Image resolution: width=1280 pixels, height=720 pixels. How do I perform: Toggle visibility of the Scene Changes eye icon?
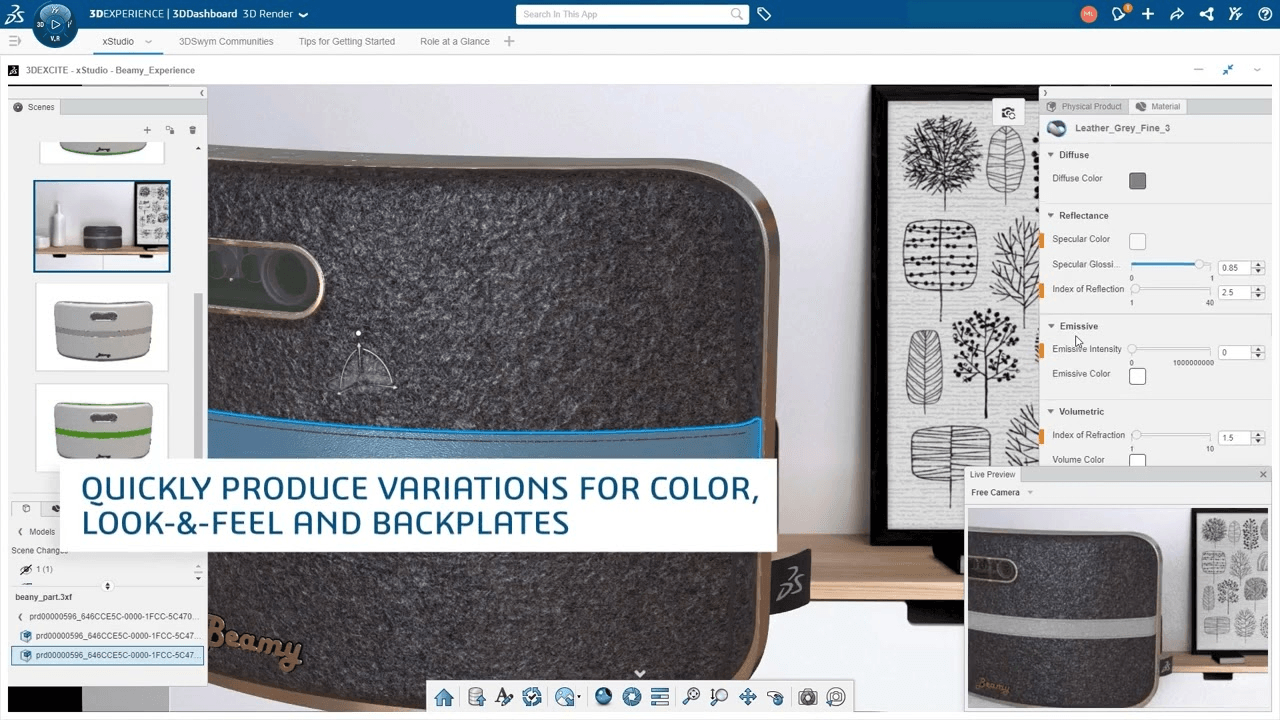24,569
